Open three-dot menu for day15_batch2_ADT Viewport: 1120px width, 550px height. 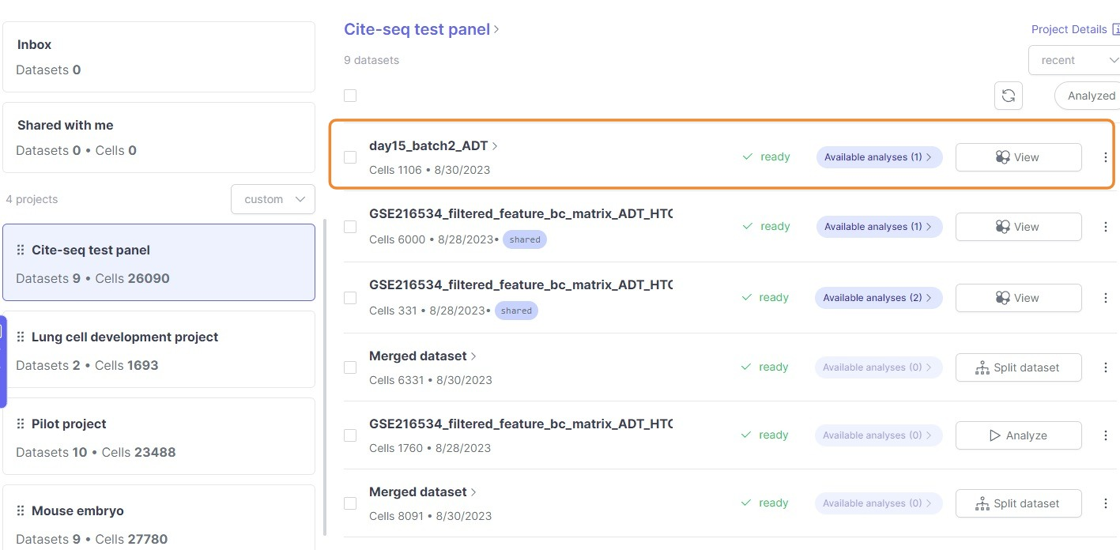point(1105,157)
